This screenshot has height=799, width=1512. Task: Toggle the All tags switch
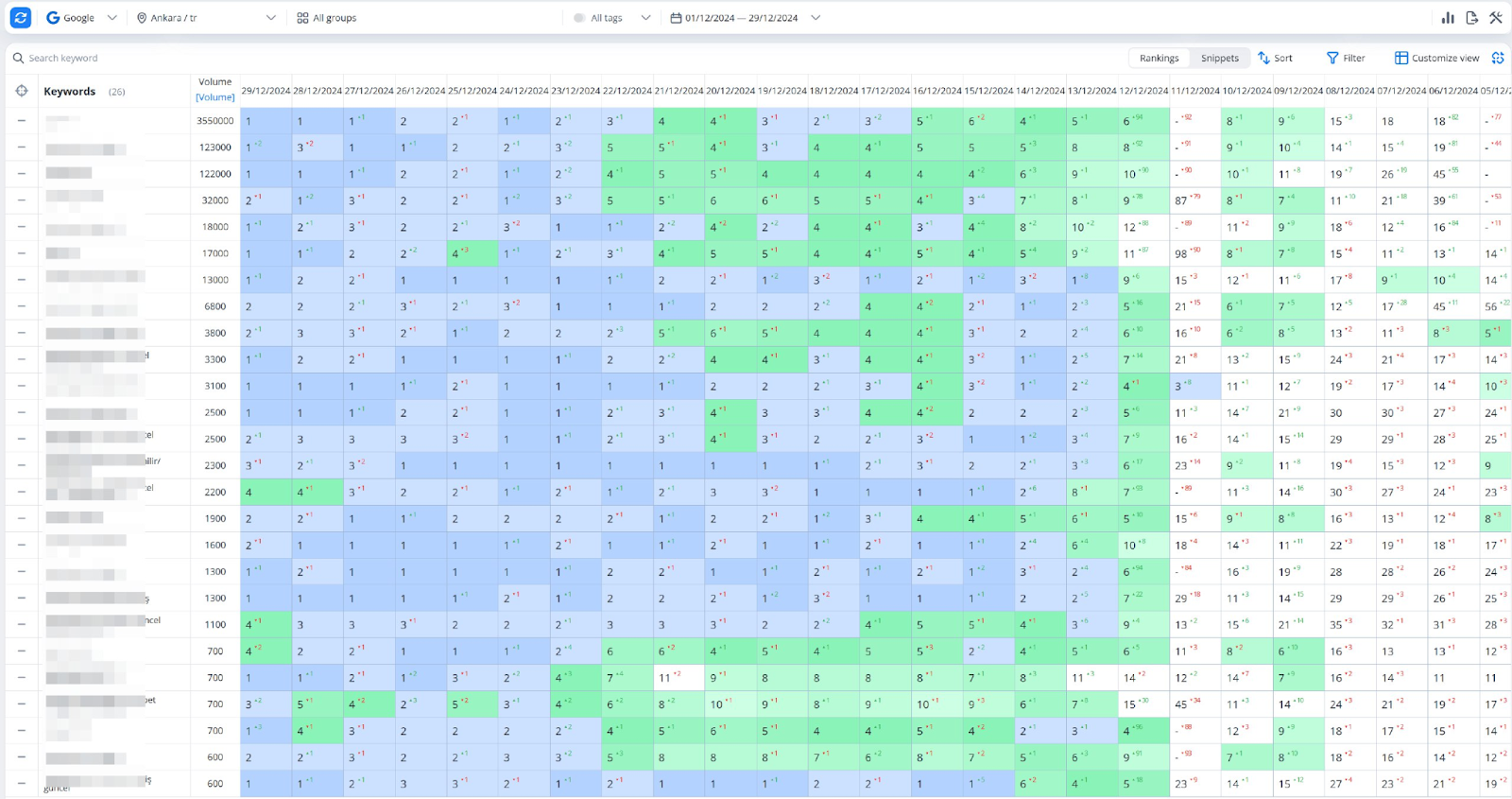click(x=579, y=17)
